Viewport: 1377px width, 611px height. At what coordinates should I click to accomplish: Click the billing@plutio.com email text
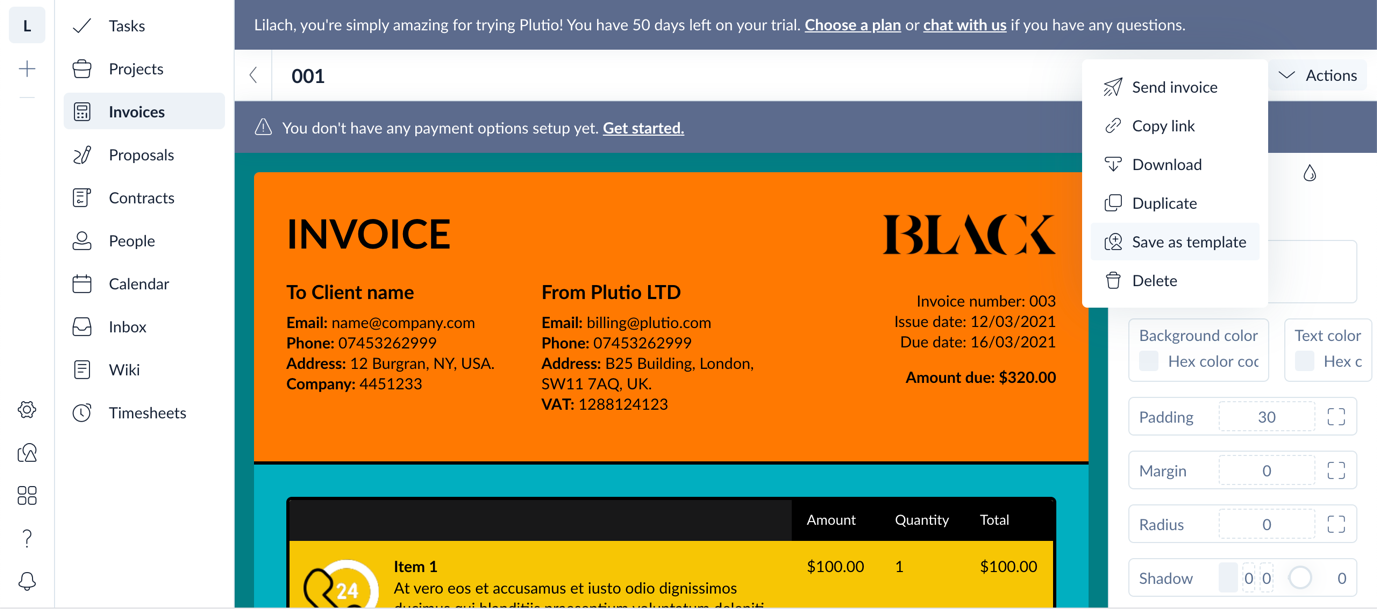point(649,323)
